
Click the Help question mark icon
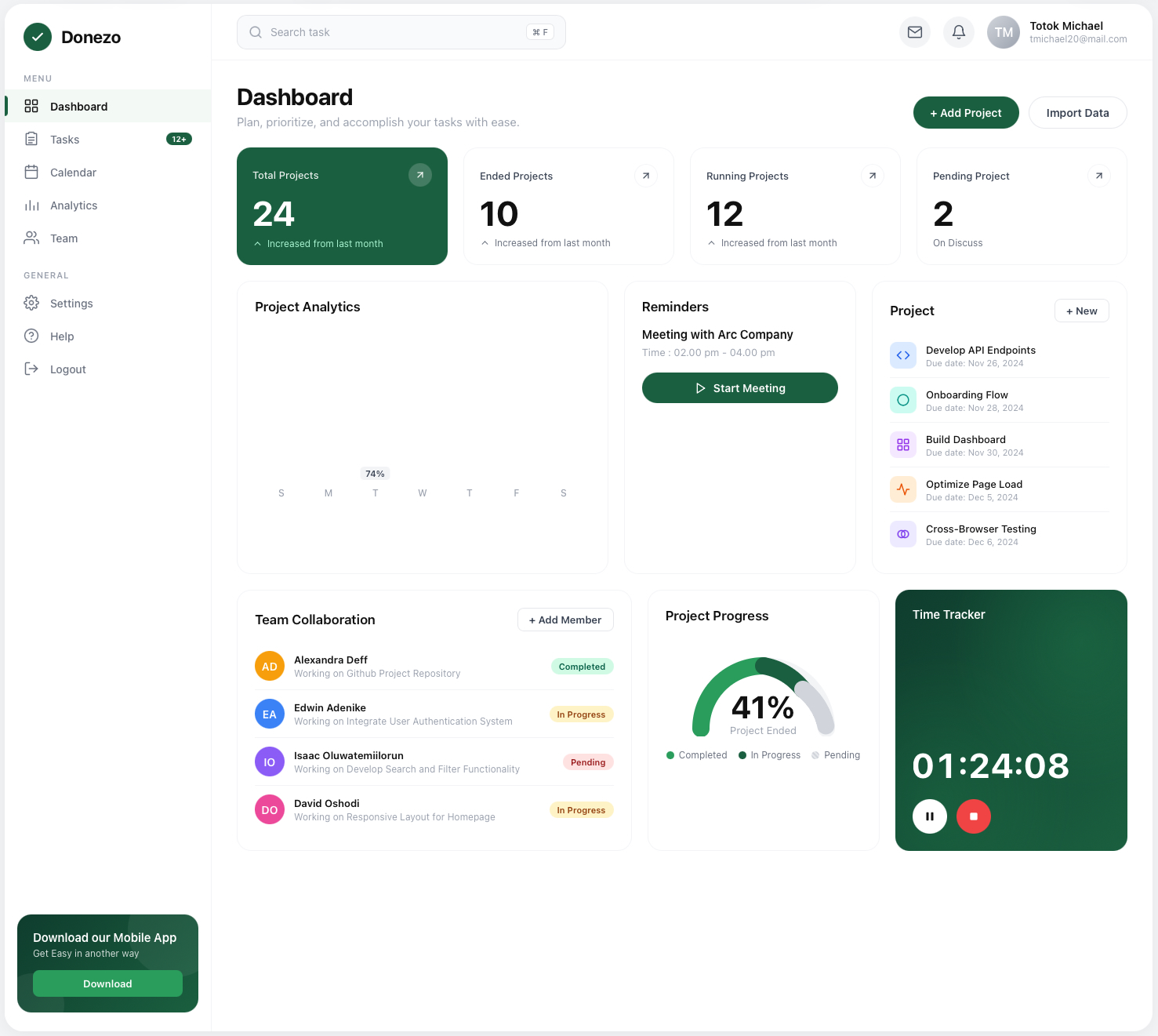31,336
